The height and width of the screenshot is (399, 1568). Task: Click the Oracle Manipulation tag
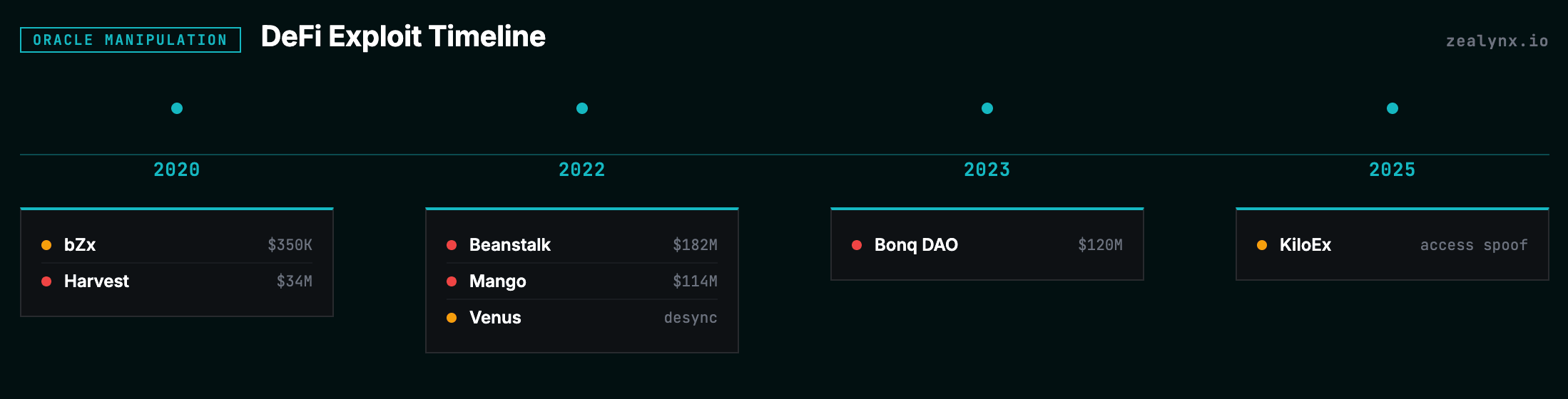click(131, 40)
